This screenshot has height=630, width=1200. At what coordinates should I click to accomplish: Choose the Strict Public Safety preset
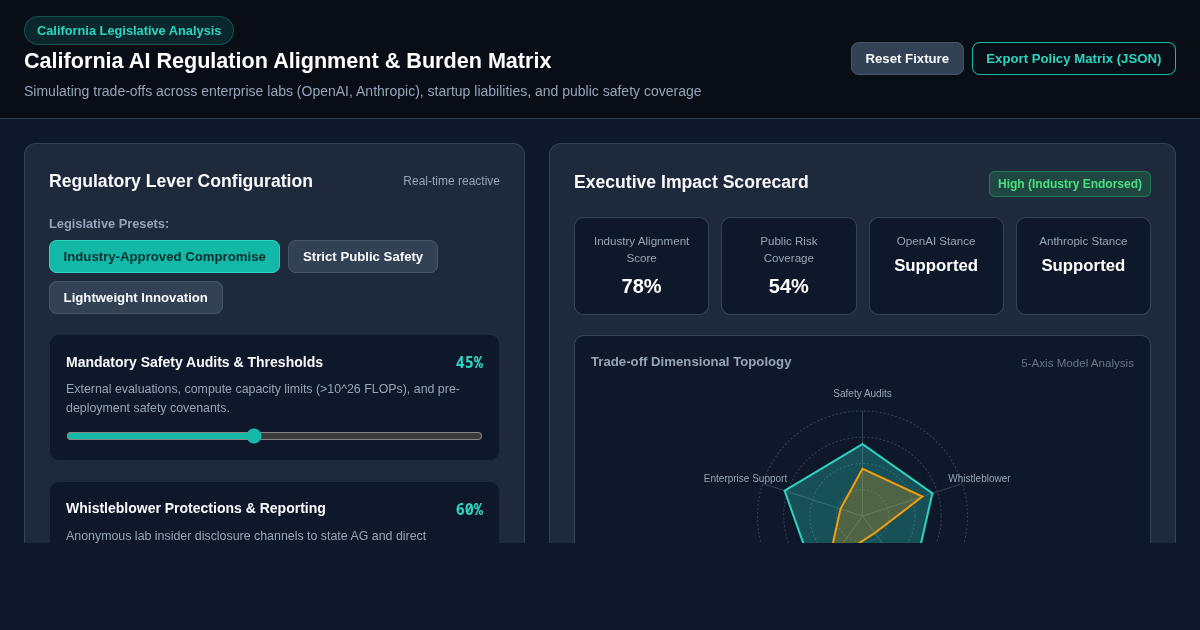(363, 256)
